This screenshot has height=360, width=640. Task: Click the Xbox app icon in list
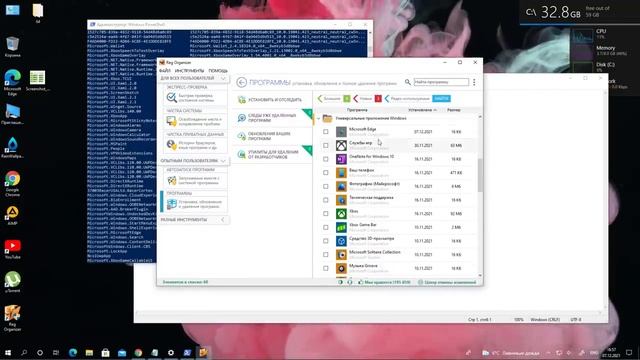341,213
